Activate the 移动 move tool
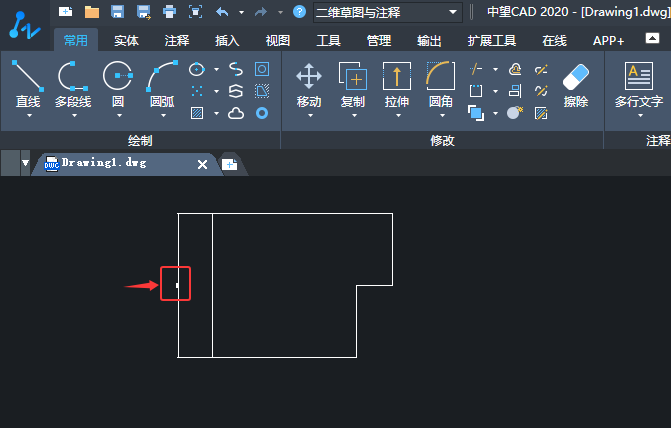The width and height of the screenshot is (671, 428). [309, 84]
